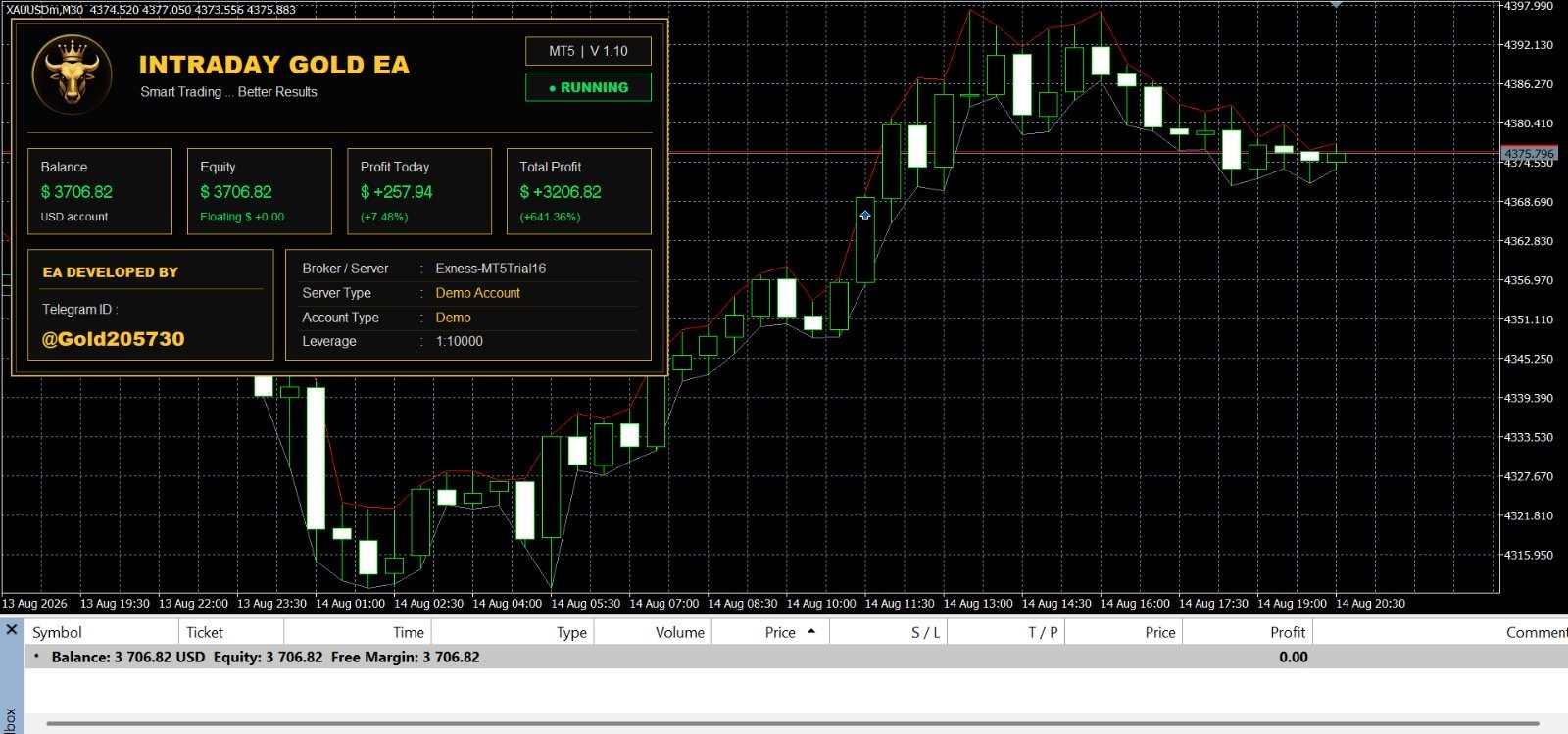Open the @Gold205730 Telegram ID
Image resolution: width=1568 pixels, height=734 pixels.
click(113, 339)
